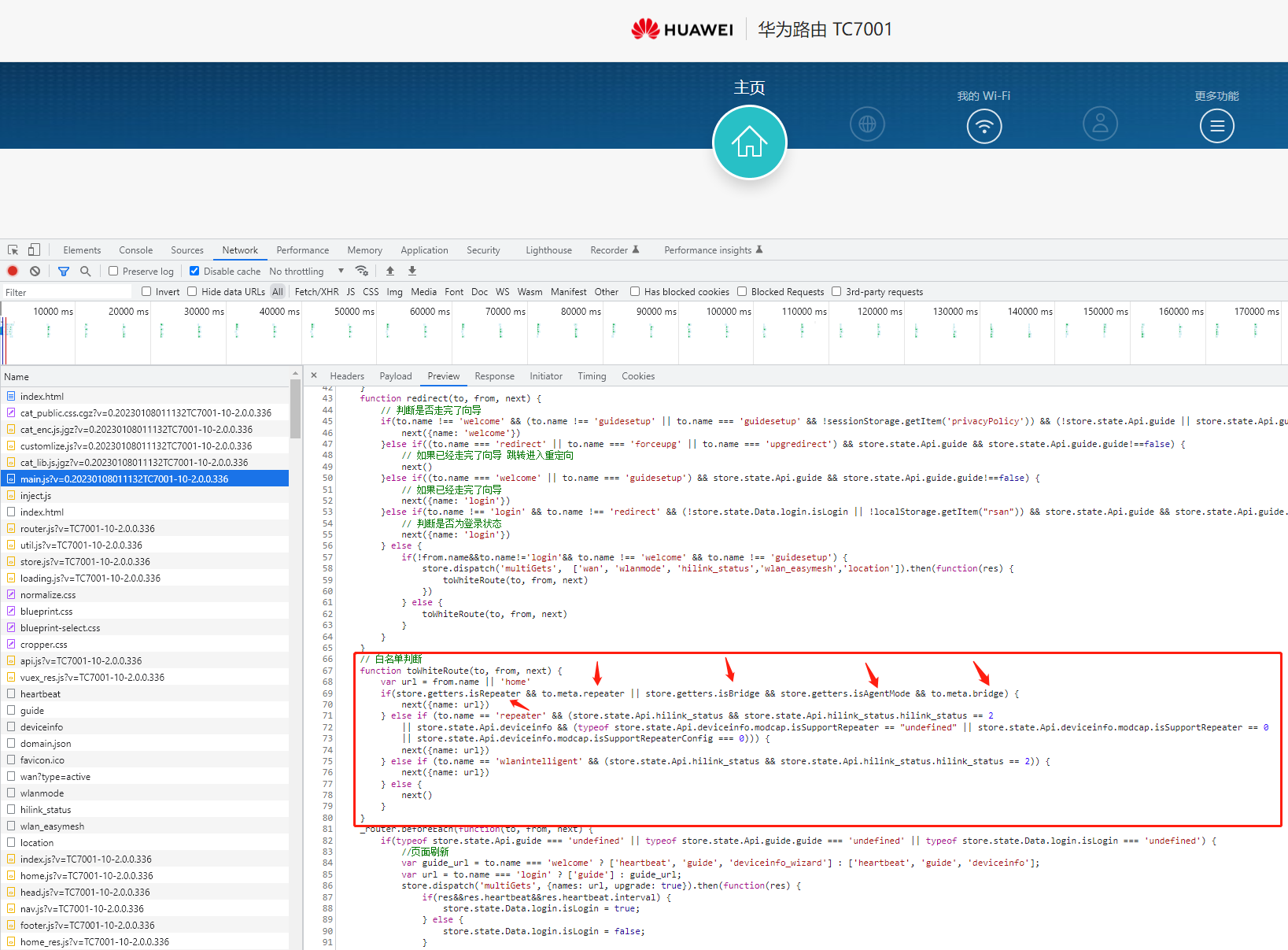Check the Invert filter checkbox
Screen dimensions: 1288x950
[x=146, y=291]
